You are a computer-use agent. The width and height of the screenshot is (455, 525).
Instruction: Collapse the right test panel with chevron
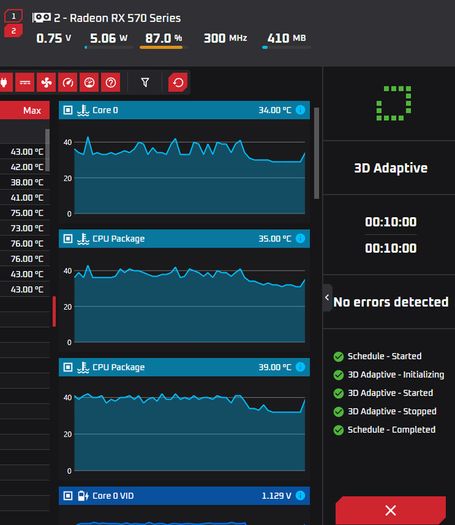pos(327,298)
